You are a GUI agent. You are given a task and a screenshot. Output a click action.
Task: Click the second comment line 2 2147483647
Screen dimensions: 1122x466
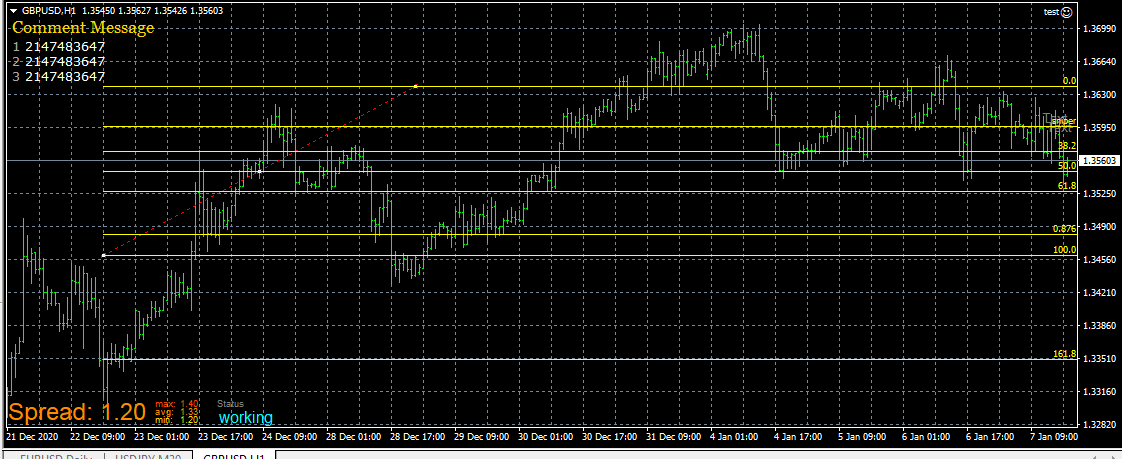point(59,62)
